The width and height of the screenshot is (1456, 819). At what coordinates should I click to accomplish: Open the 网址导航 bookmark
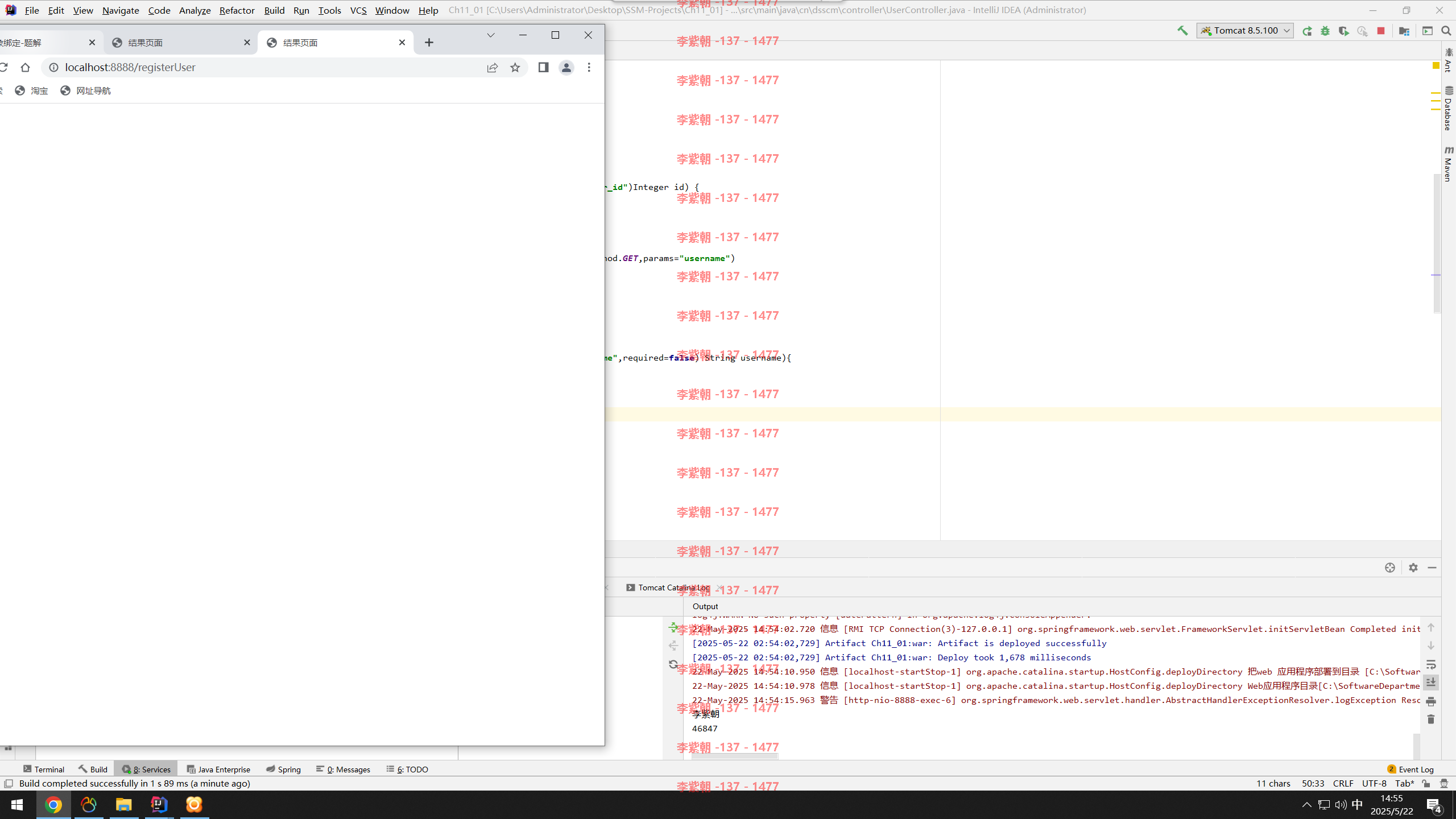[x=85, y=90]
